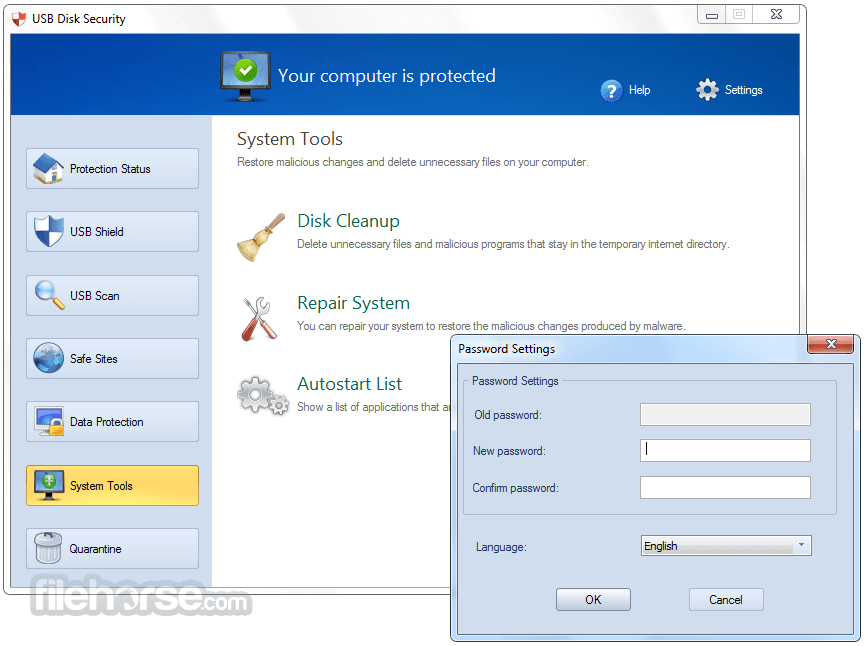Click the USB Disk Security title bar shield icon
This screenshot has height=646, width=865.
tap(19, 19)
